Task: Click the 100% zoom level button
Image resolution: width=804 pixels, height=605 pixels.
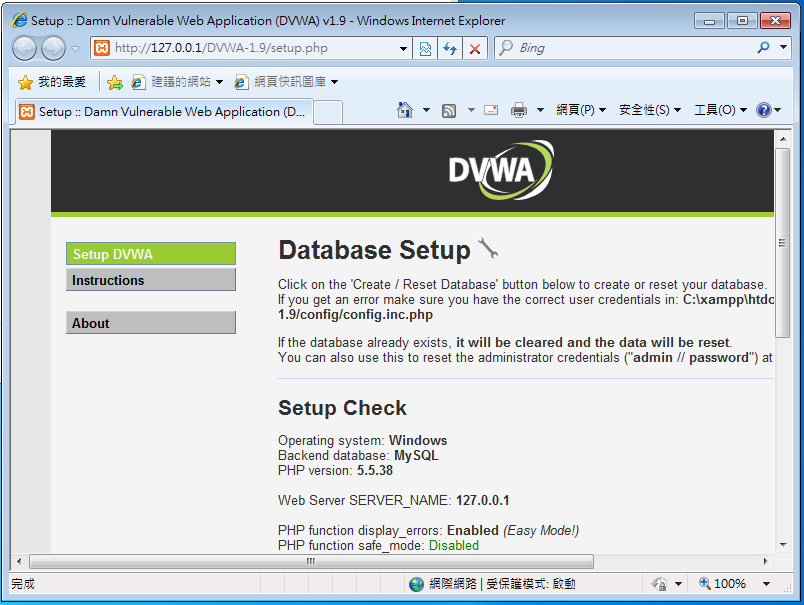Action: pos(722,583)
